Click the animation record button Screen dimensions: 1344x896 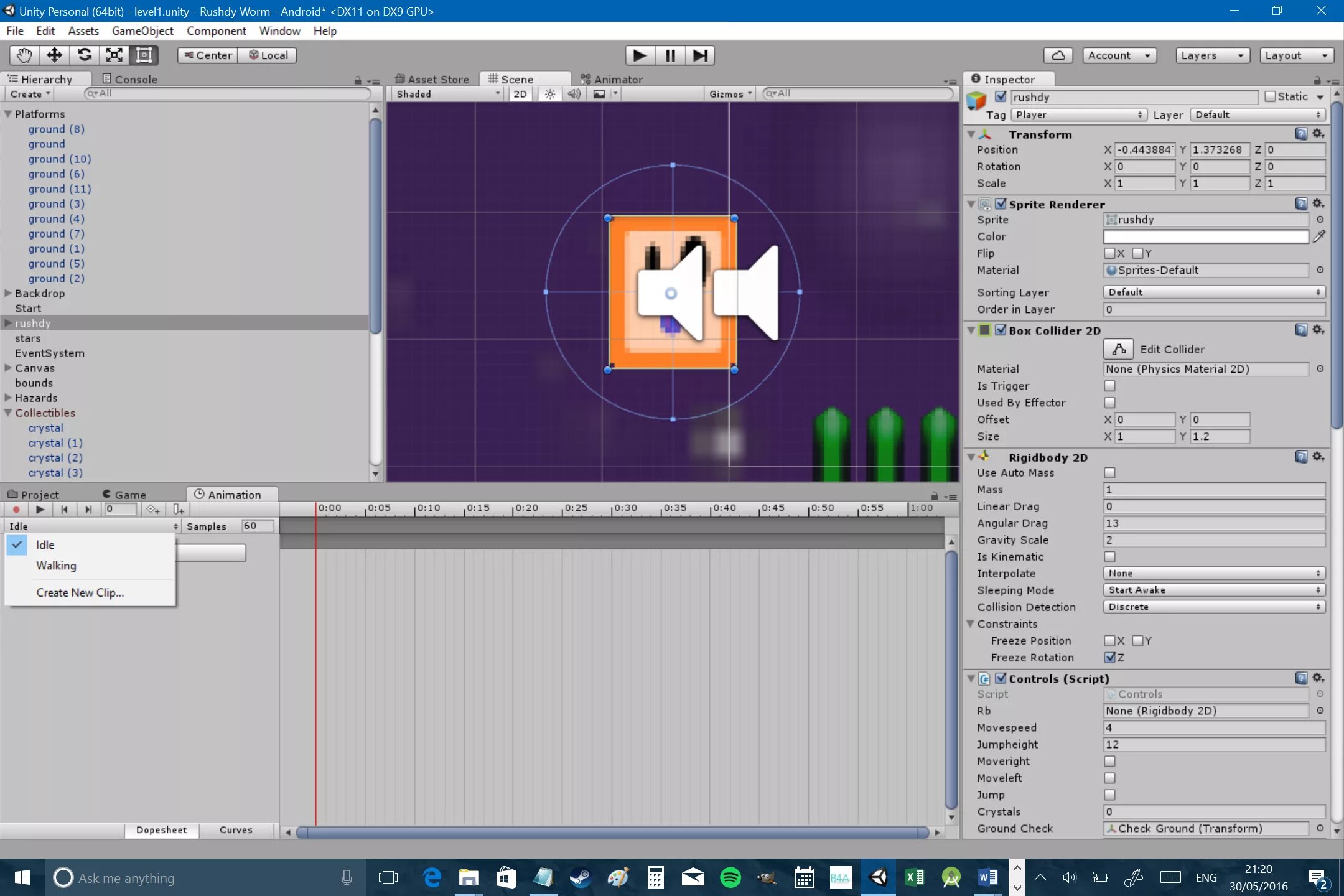pyautogui.click(x=16, y=510)
